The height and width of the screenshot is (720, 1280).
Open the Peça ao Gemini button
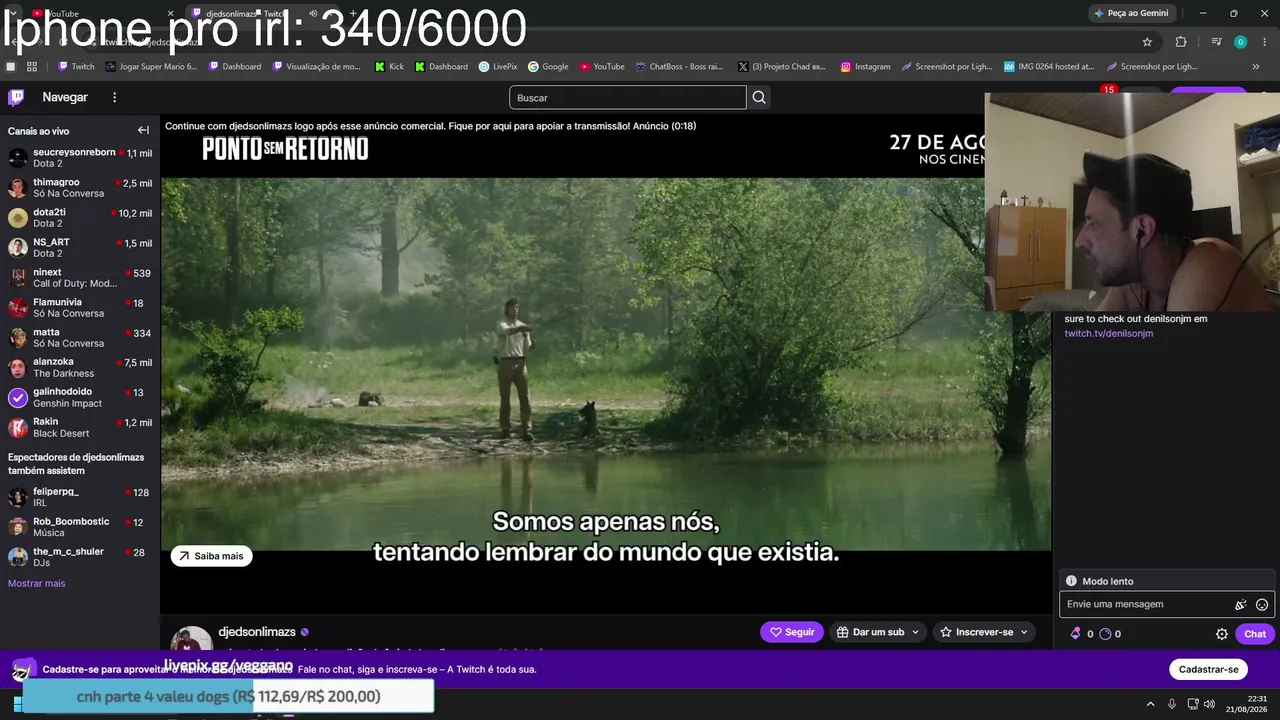point(1132,13)
